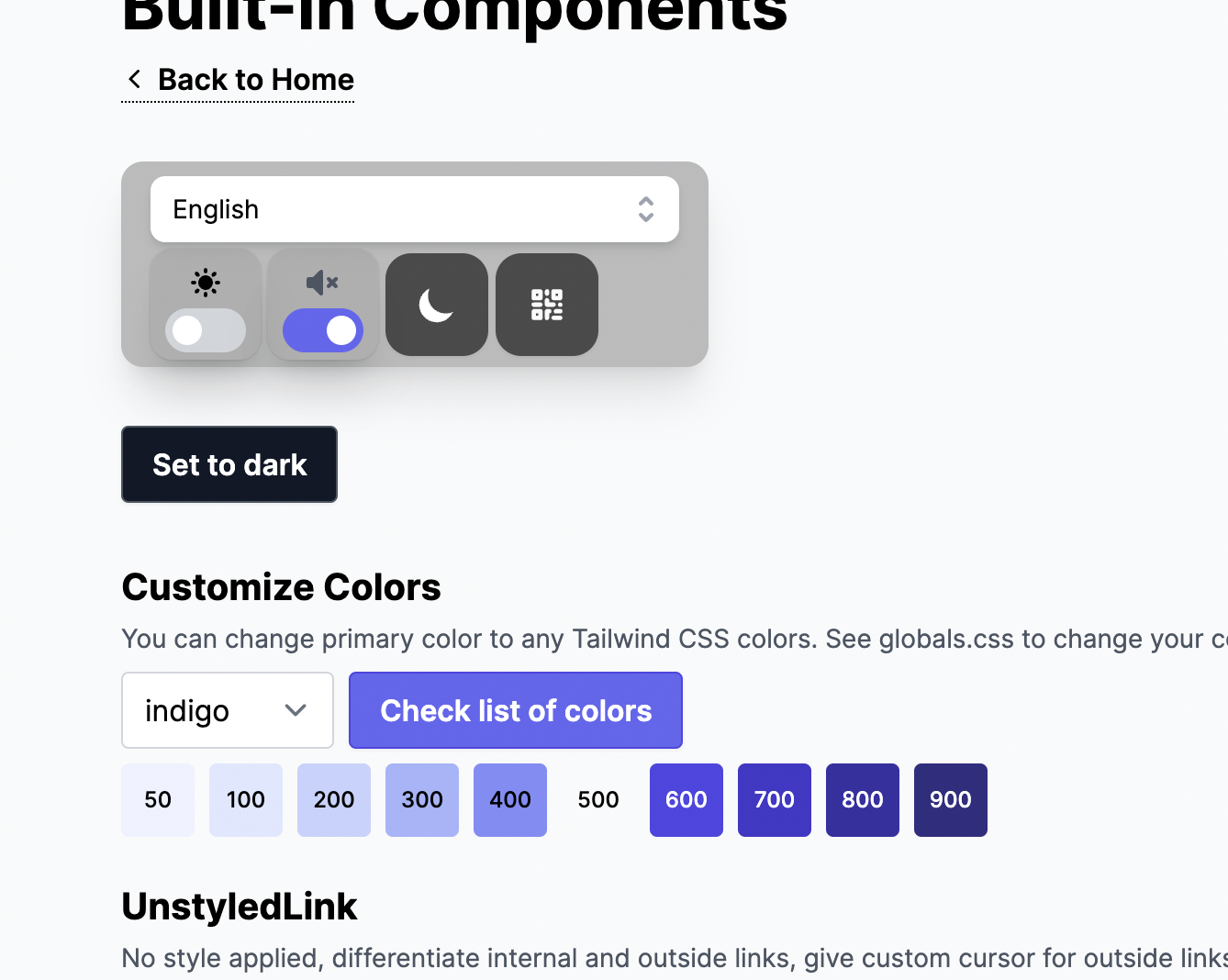The width and height of the screenshot is (1228, 980).
Task: Click the muted speaker icon
Action: click(x=322, y=283)
